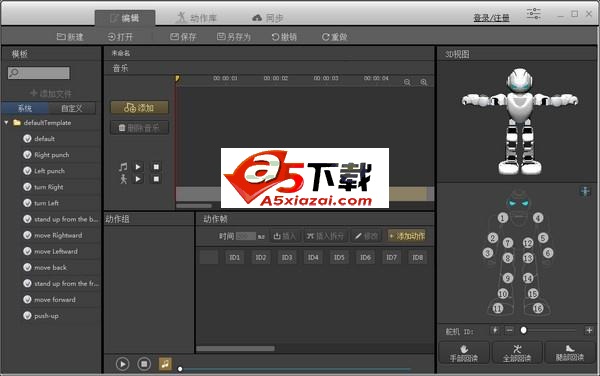The height and width of the screenshot is (376, 600).
Task: Click the 重做 redo button
Action: pyautogui.click(x=334, y=37)
